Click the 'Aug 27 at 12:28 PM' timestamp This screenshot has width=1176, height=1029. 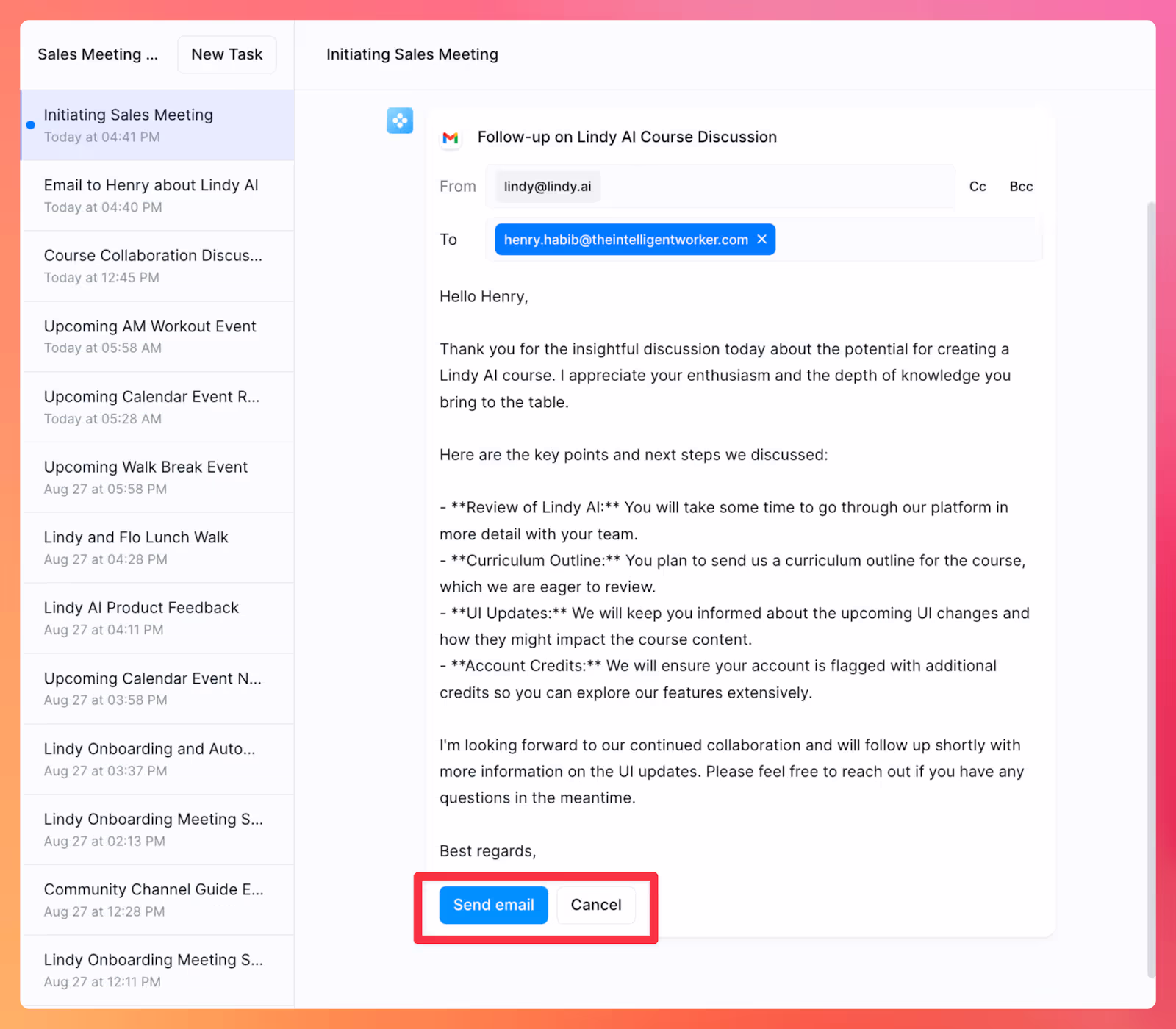[x=104, y=911]
